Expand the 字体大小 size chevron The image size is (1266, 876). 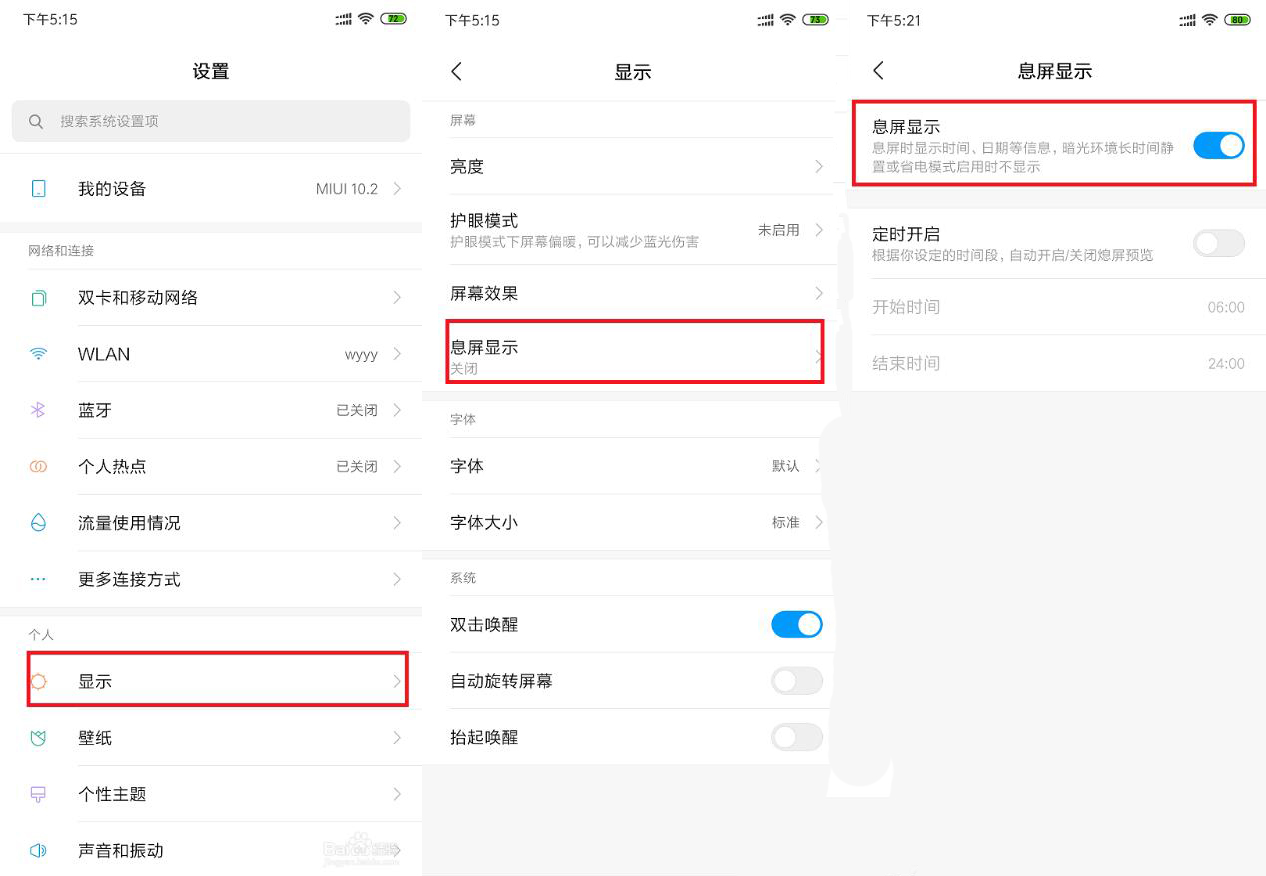point(820,522)
